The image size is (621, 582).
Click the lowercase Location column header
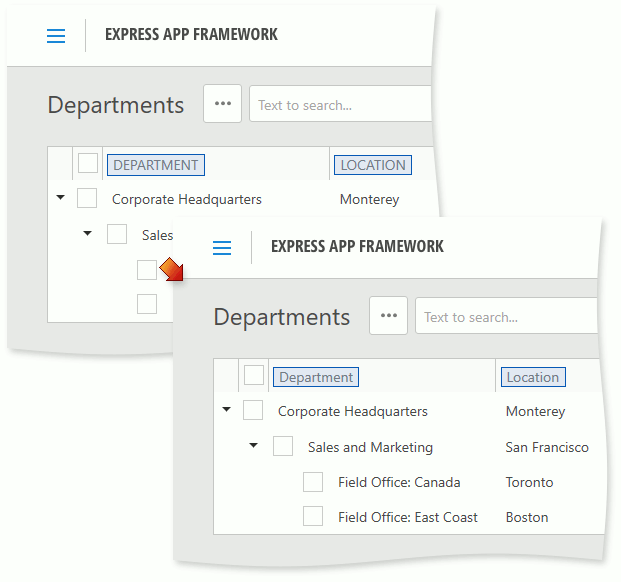point(533,377)
